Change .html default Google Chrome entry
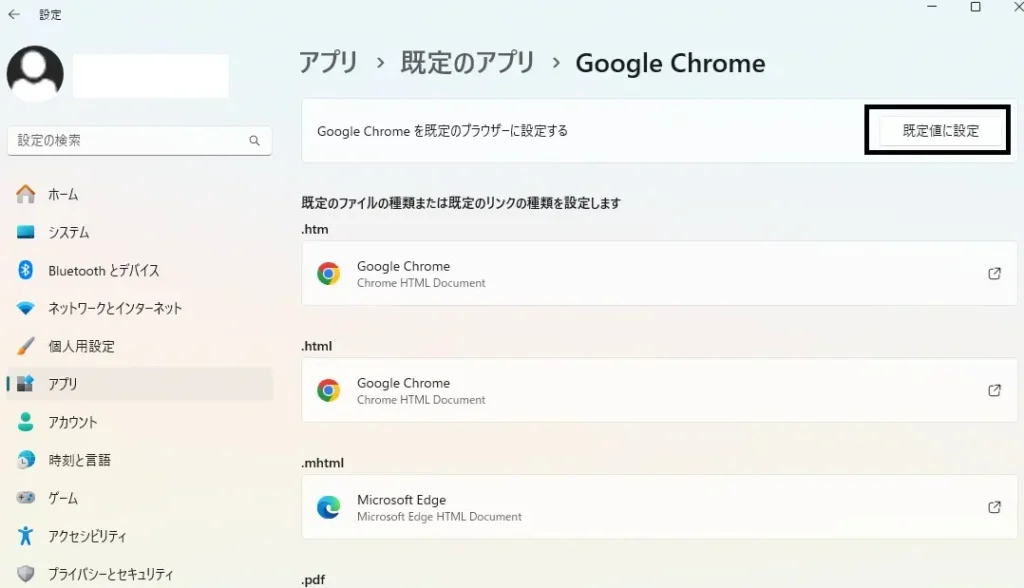1024x588 pixels. tap(659, 390)
